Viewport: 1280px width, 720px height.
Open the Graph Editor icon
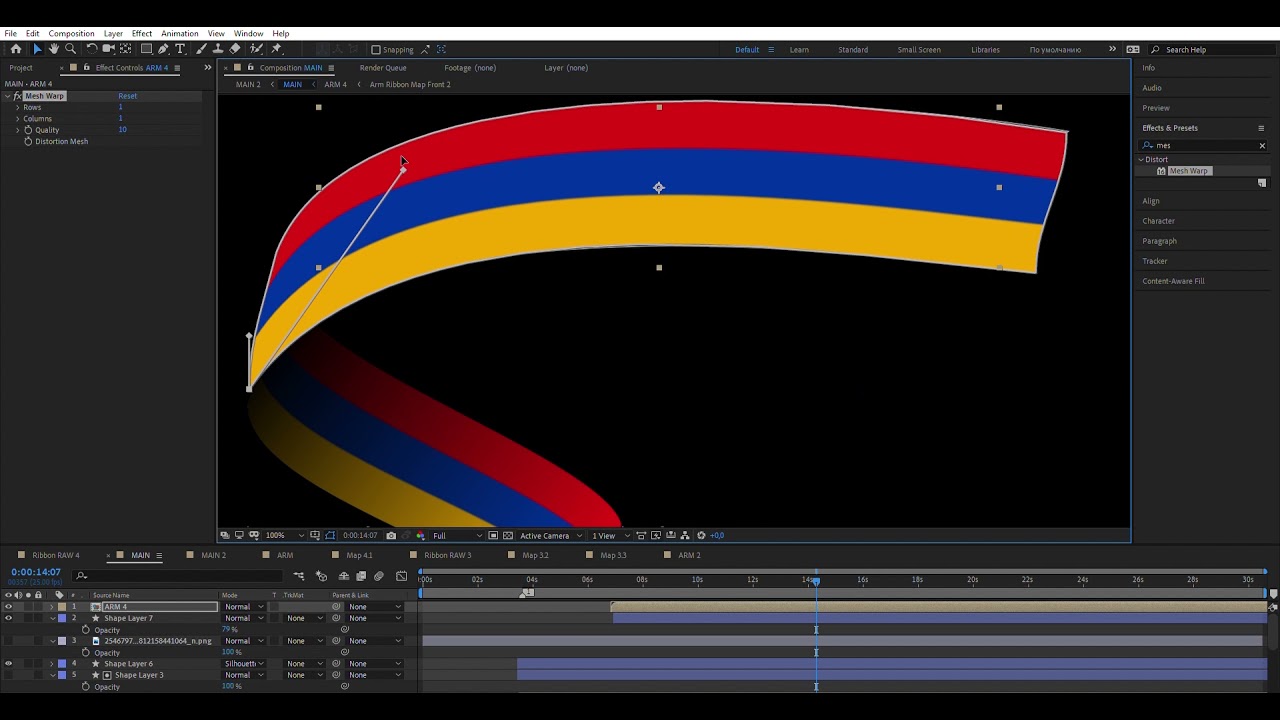coord(401,576)
